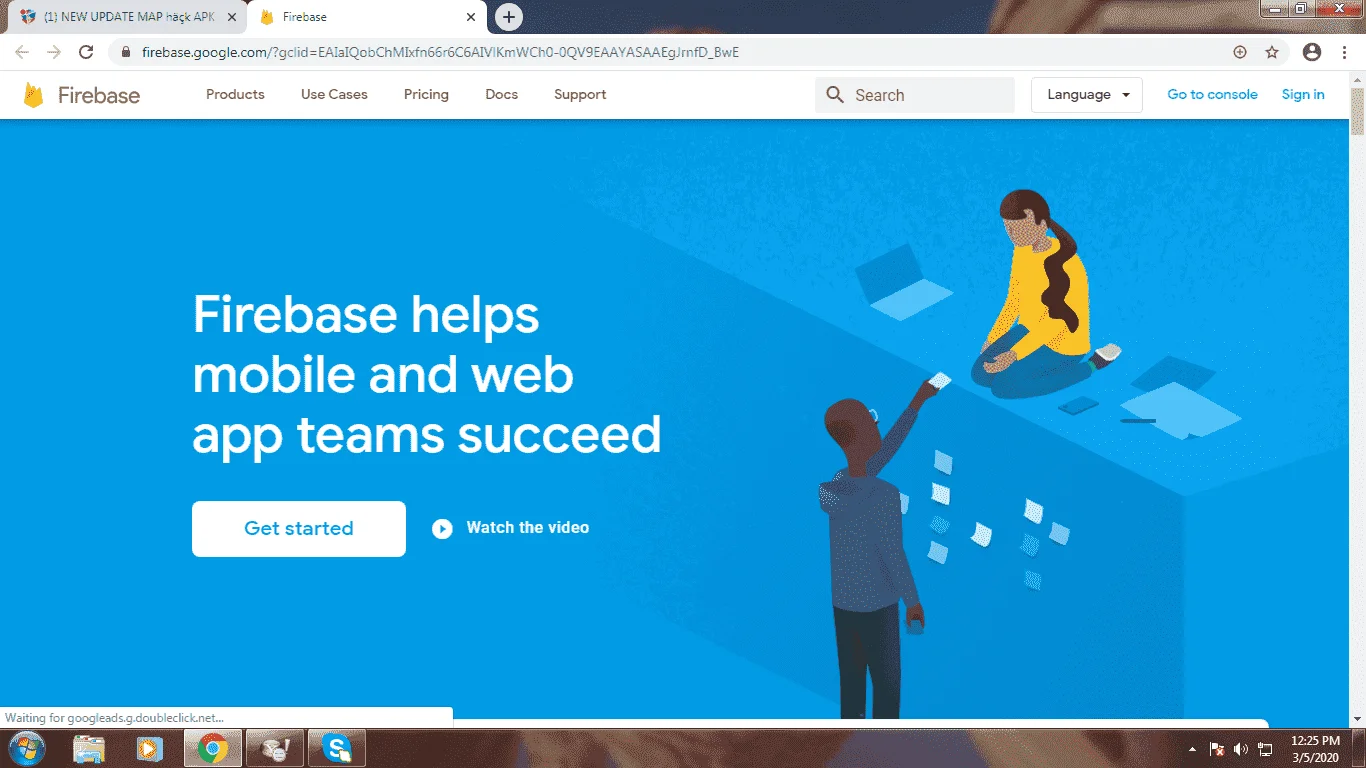The image size is (1366, 768).
Task: Open the Windows Start menu
Action: tap(25, 748)
